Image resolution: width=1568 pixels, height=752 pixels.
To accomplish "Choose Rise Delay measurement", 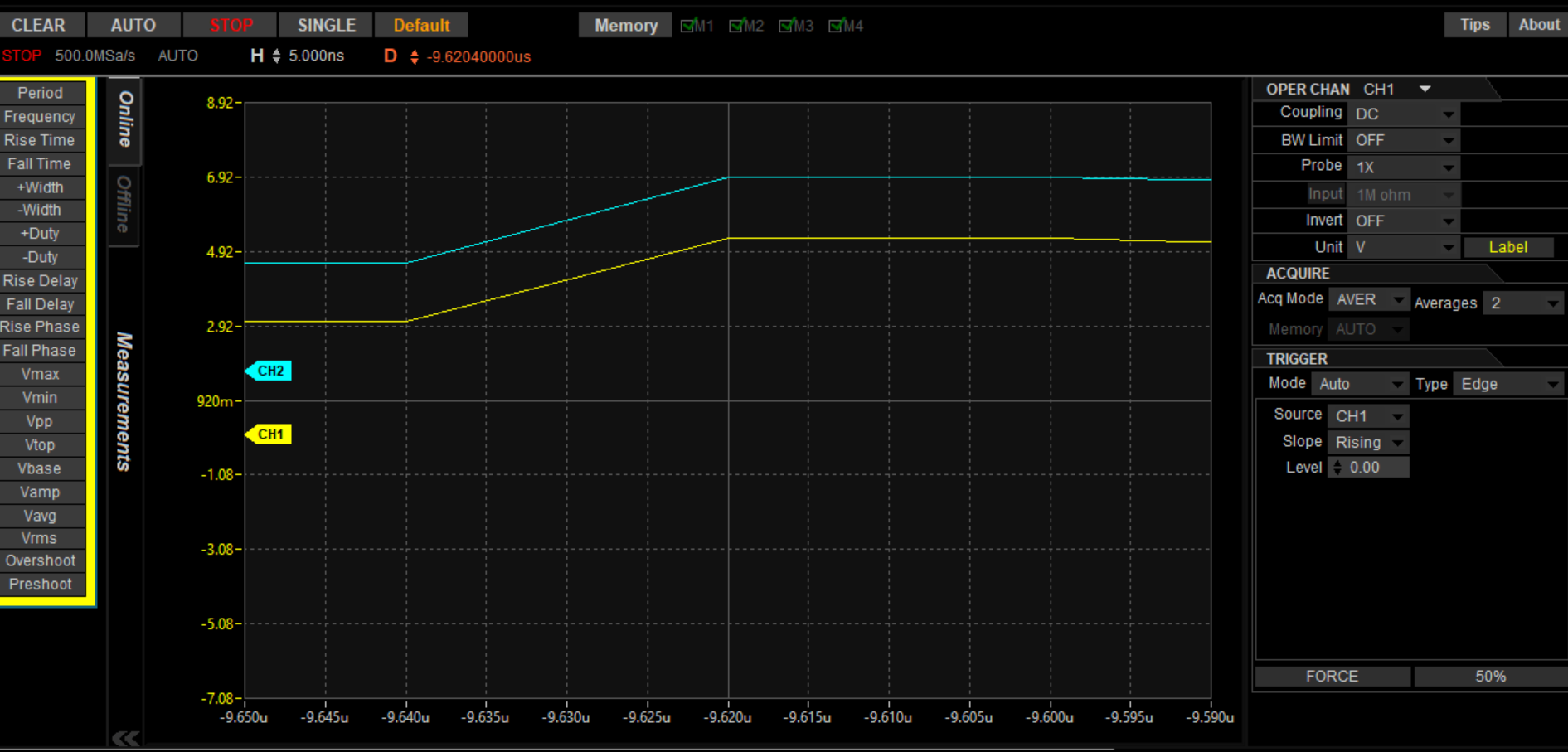I will coord(42,281).
